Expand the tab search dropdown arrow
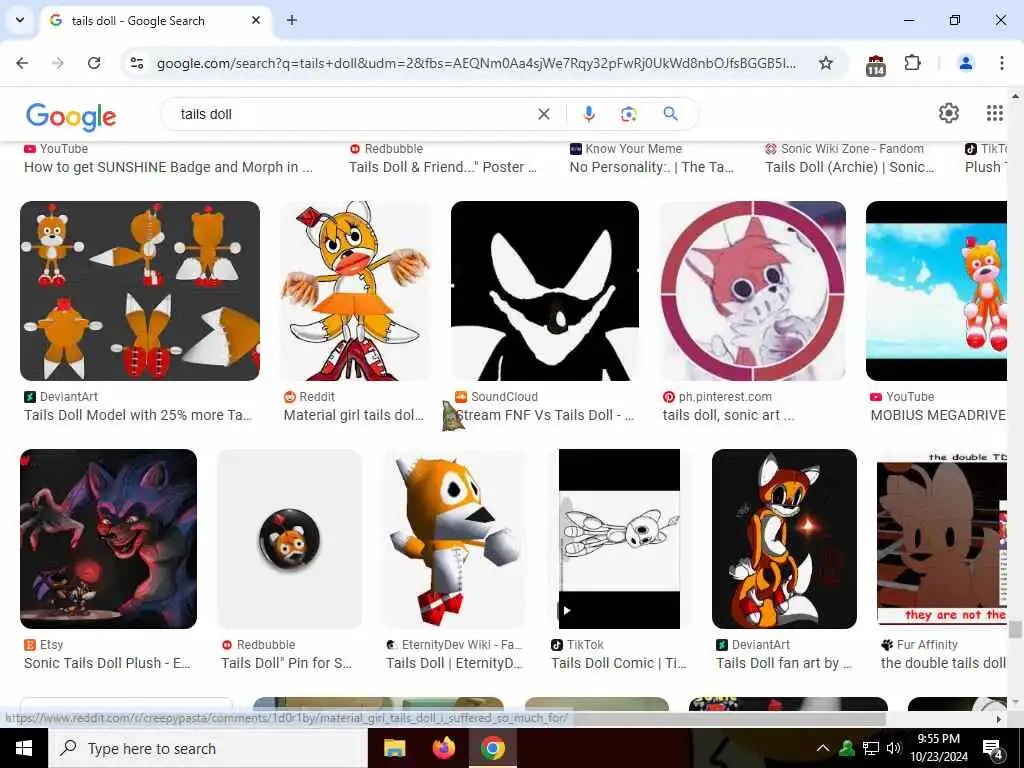 pos(20,20)
